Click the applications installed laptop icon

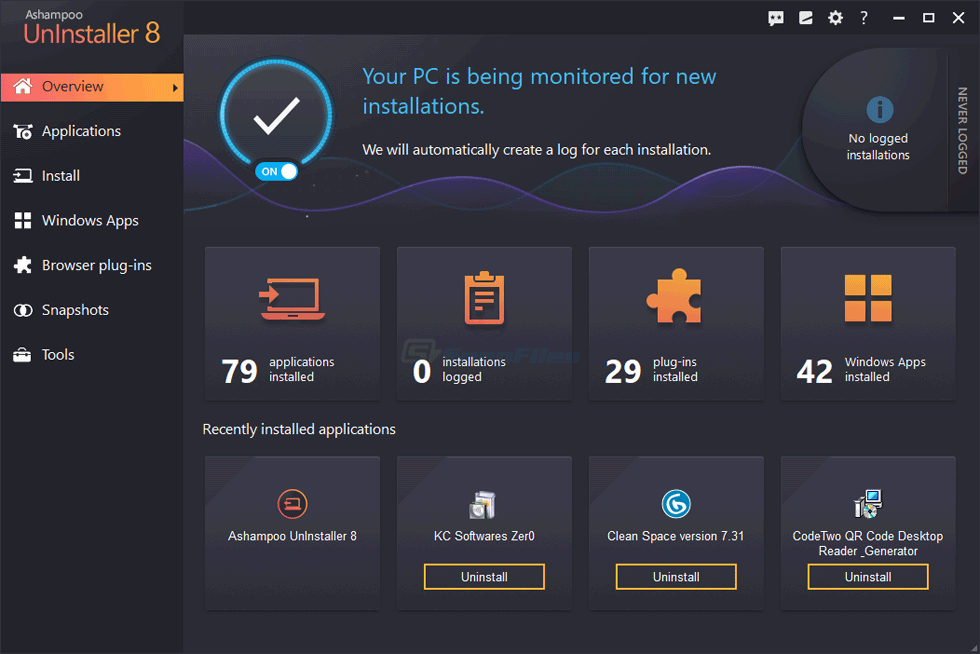coord(292,298)
